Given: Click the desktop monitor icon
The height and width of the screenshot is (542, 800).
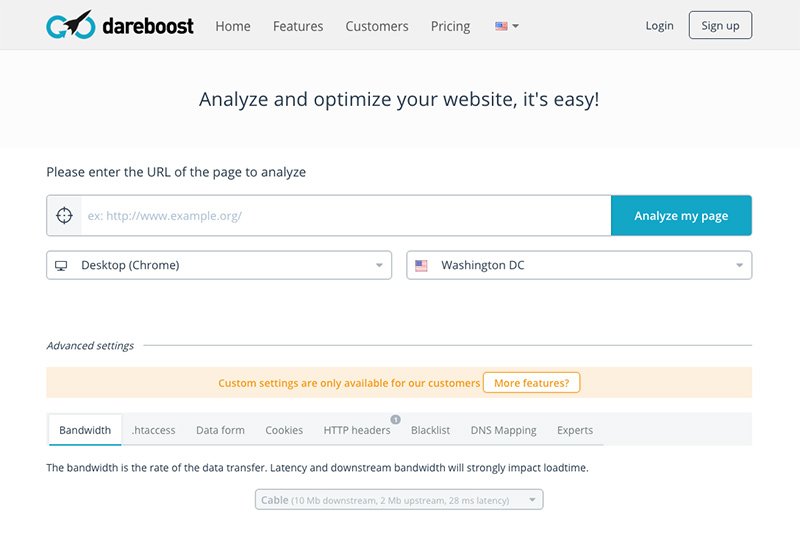Looking at the screenshot, I should pos(61,265).
